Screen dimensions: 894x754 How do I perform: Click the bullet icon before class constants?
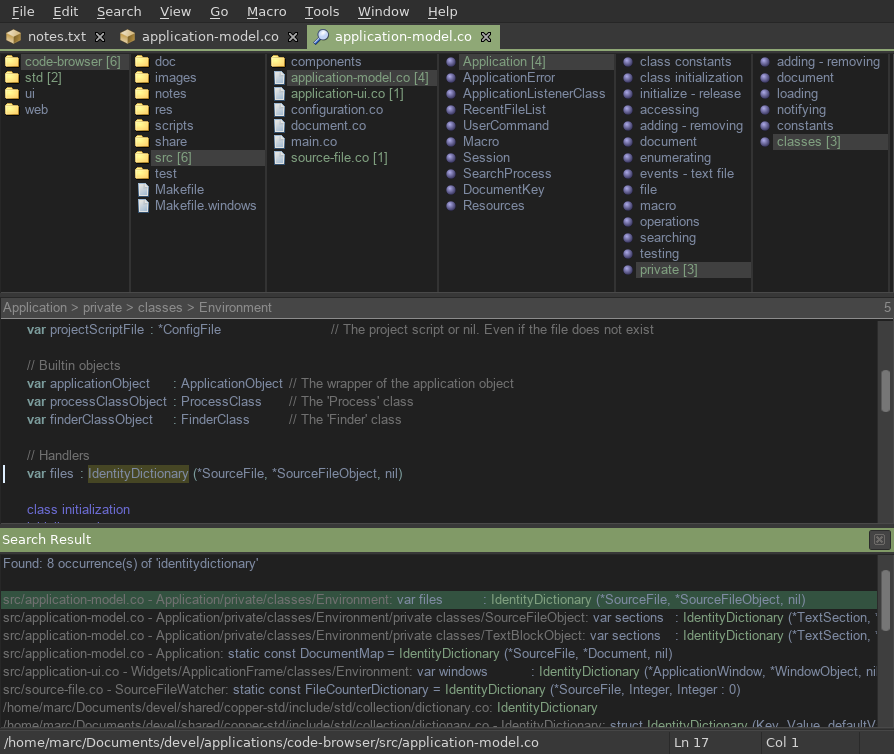(629, 60)
